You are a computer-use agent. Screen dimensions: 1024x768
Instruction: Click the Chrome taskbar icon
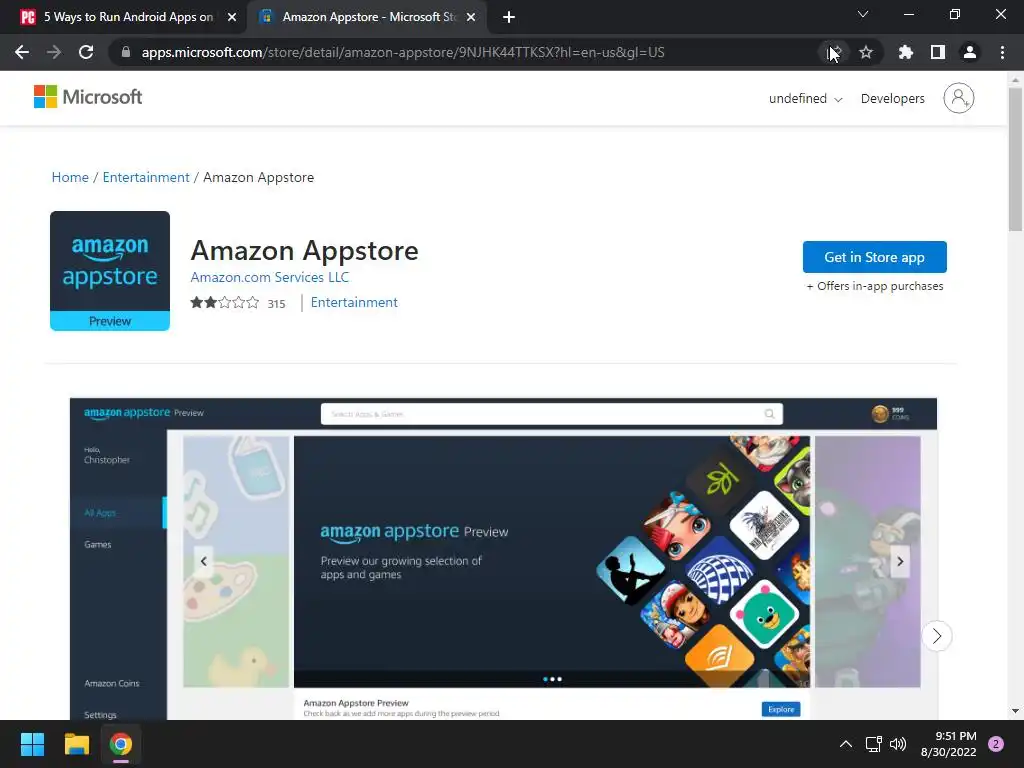[121, 744]
